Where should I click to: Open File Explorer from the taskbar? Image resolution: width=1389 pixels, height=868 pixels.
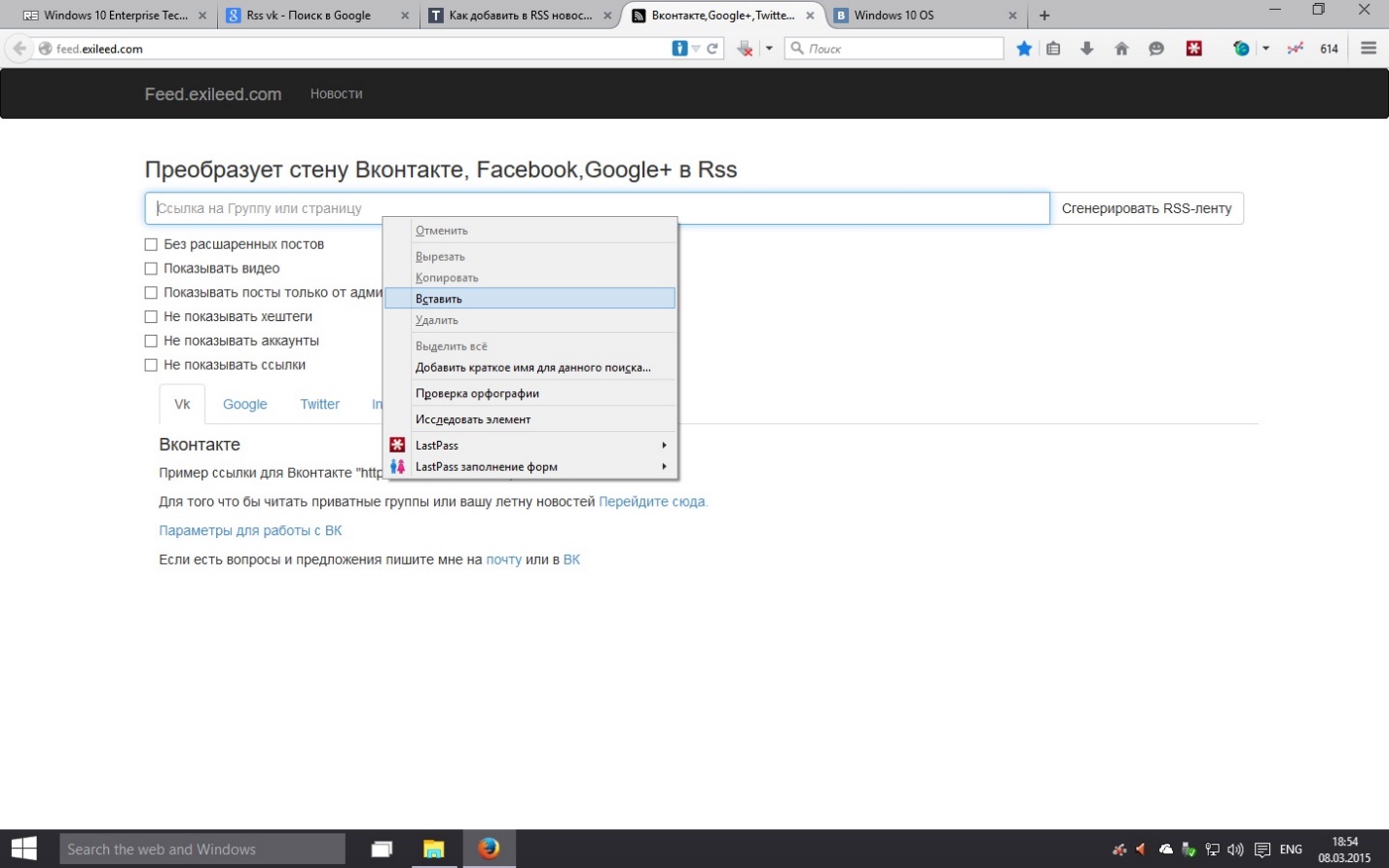coord(434,850)
